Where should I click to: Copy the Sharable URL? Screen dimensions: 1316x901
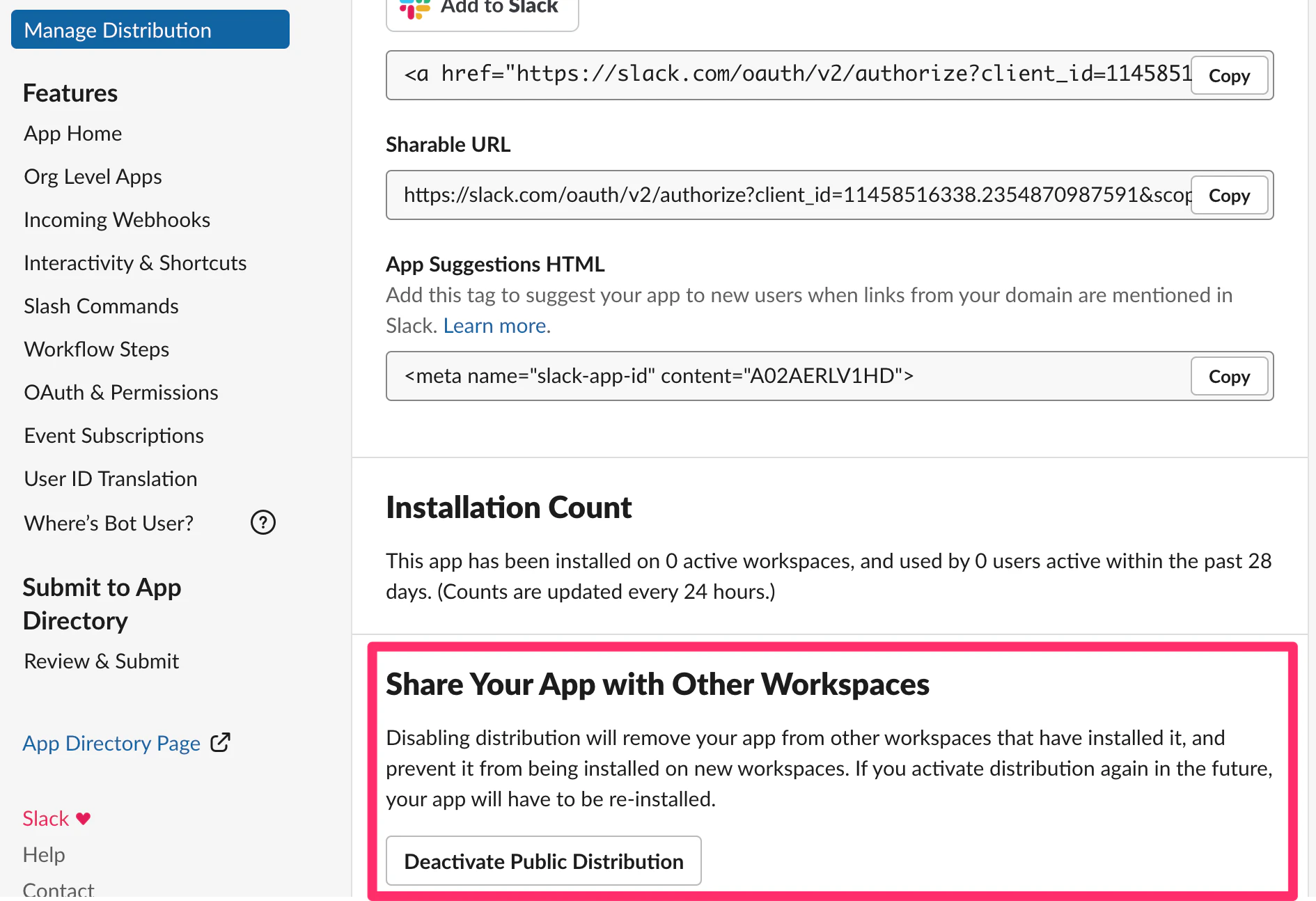1229,195
